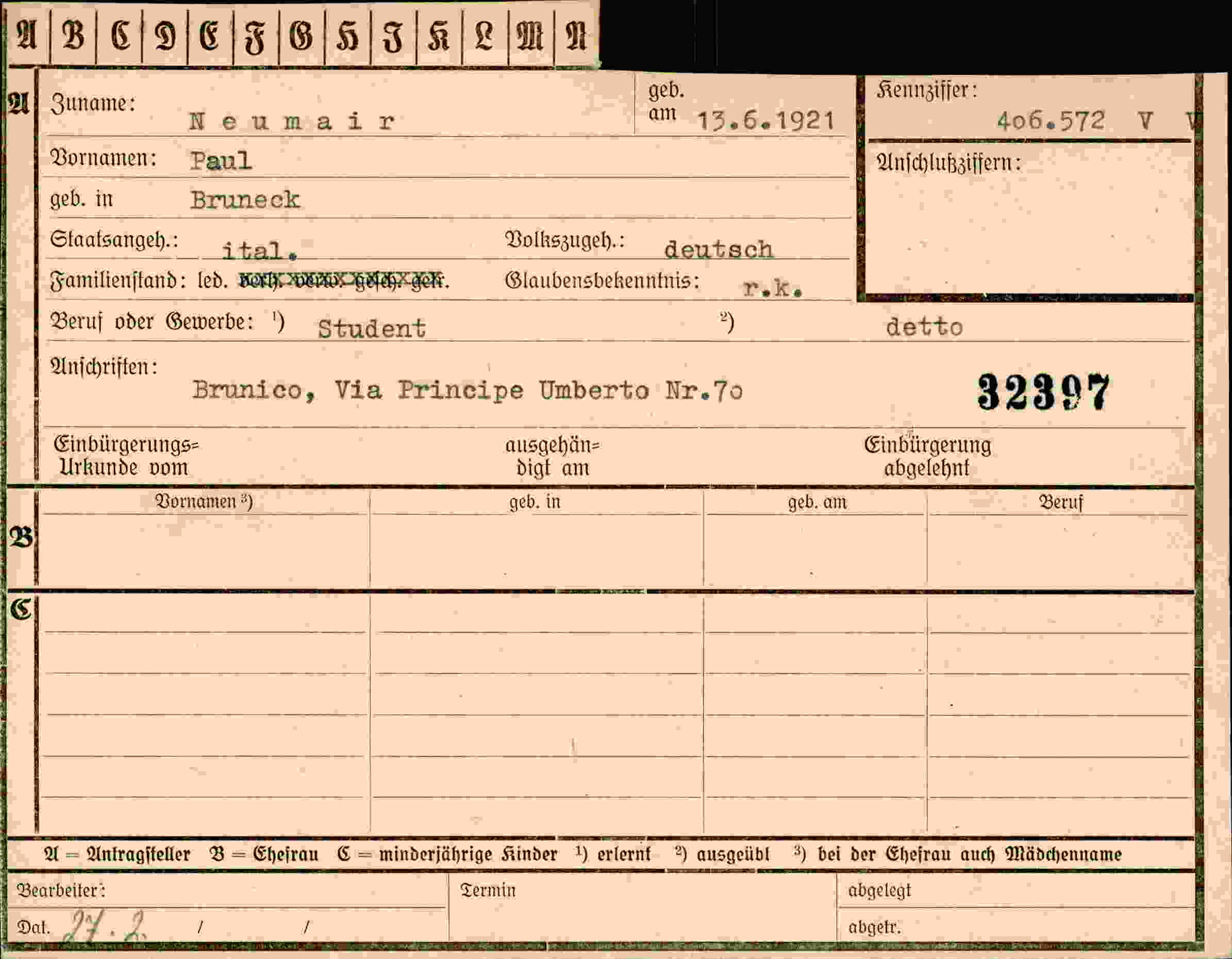
Task: Select the Kennziffer number '406.572'
Action: 1051,121
